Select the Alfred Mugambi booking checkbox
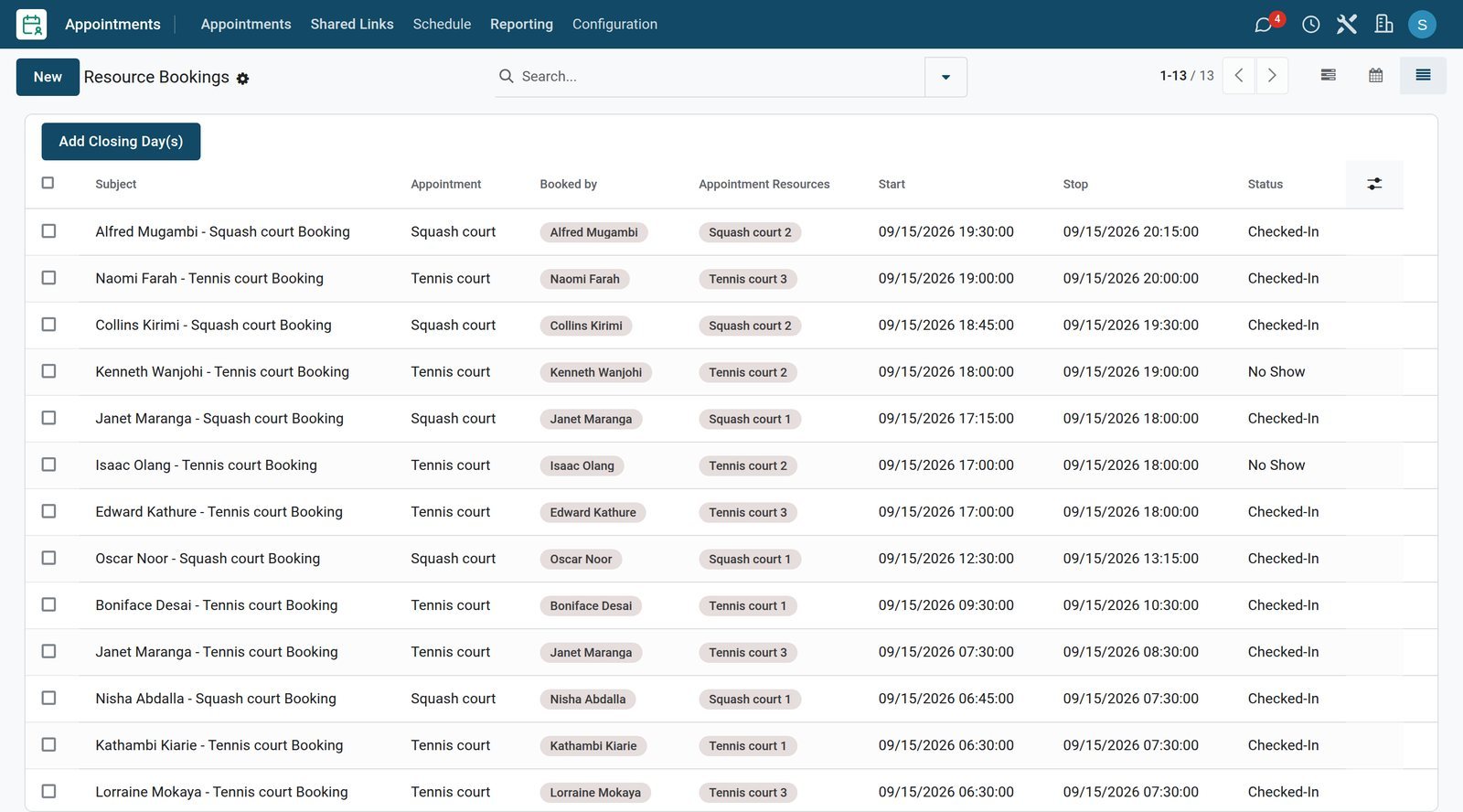Screen dimensions: 1463x812 point(48,231)
